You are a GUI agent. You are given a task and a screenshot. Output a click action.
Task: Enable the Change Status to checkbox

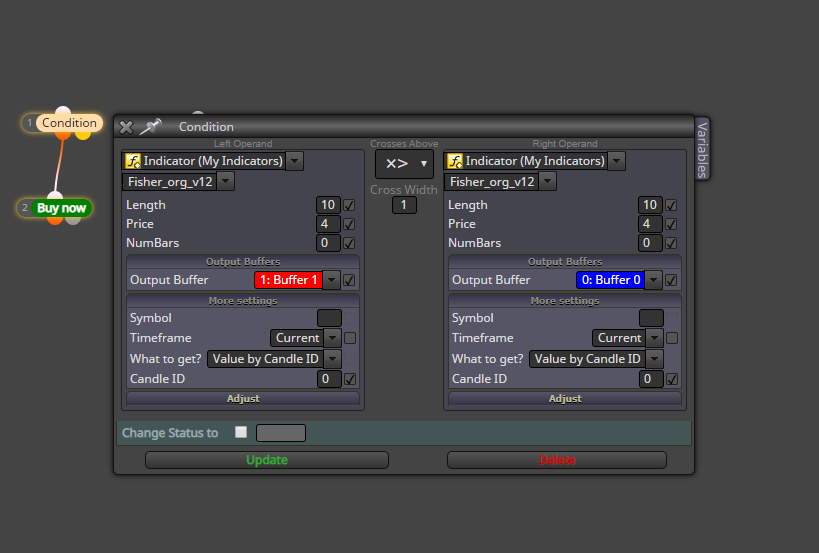coord(241,432)
